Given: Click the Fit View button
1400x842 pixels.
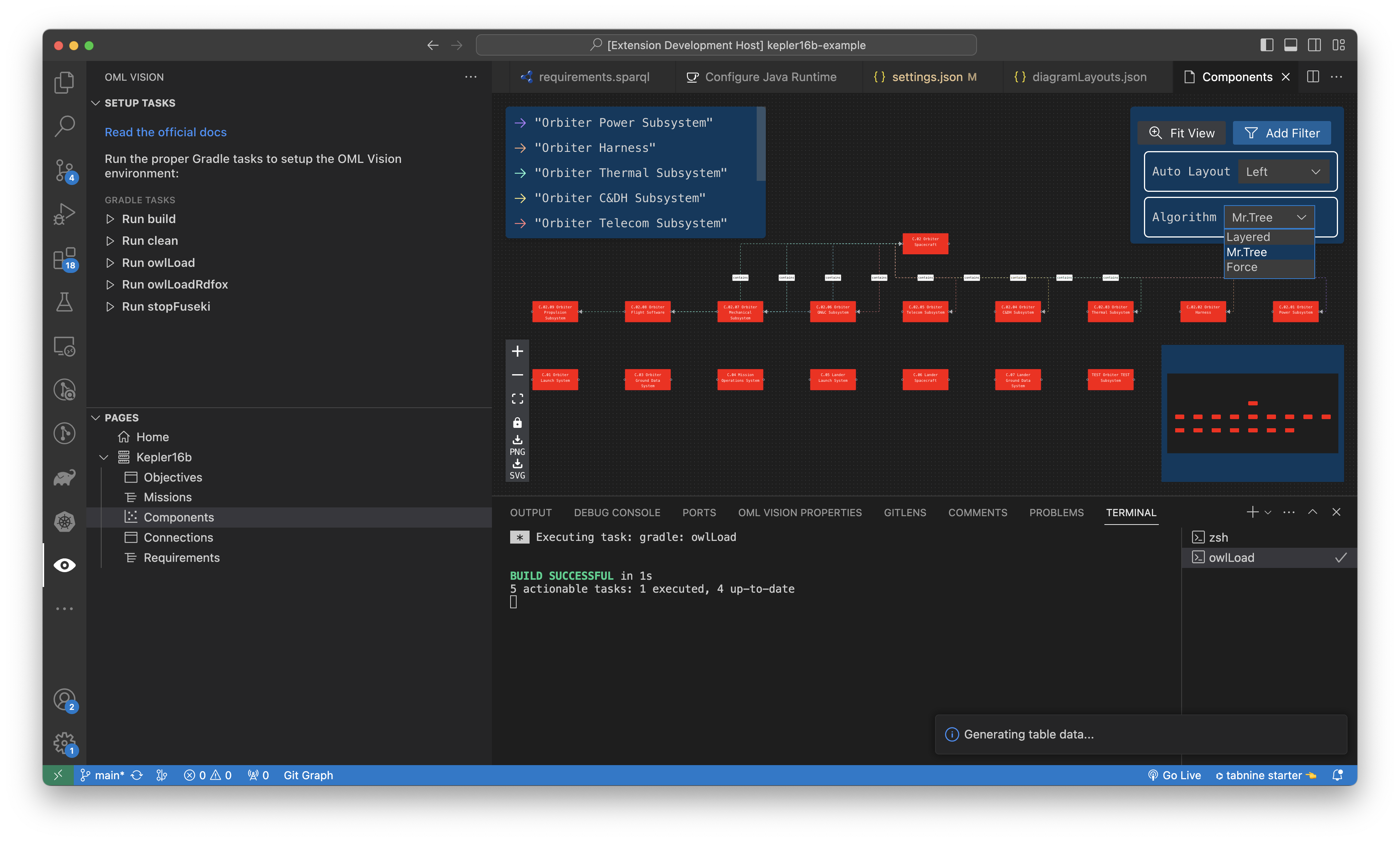Looking at the screenshot, I should (x=1181, y=133).
